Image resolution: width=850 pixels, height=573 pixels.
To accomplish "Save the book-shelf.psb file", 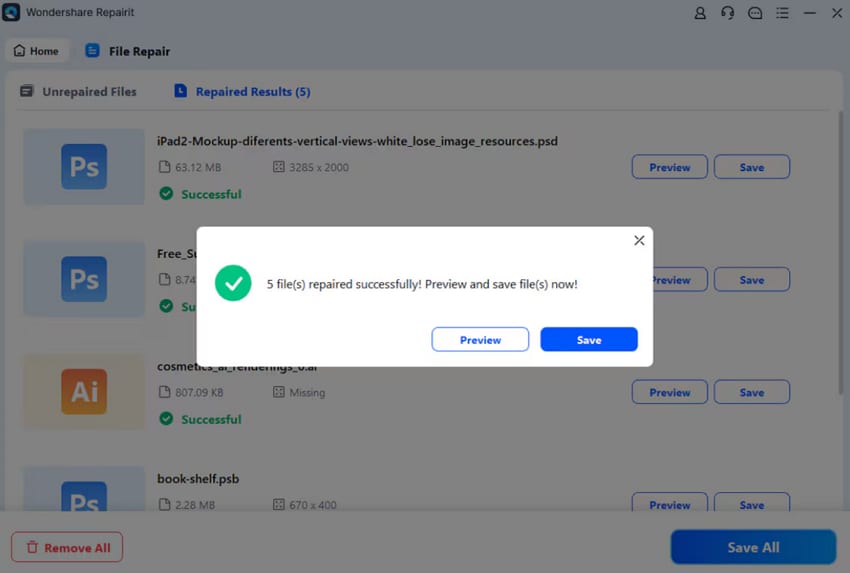I will tap(751, 503).
